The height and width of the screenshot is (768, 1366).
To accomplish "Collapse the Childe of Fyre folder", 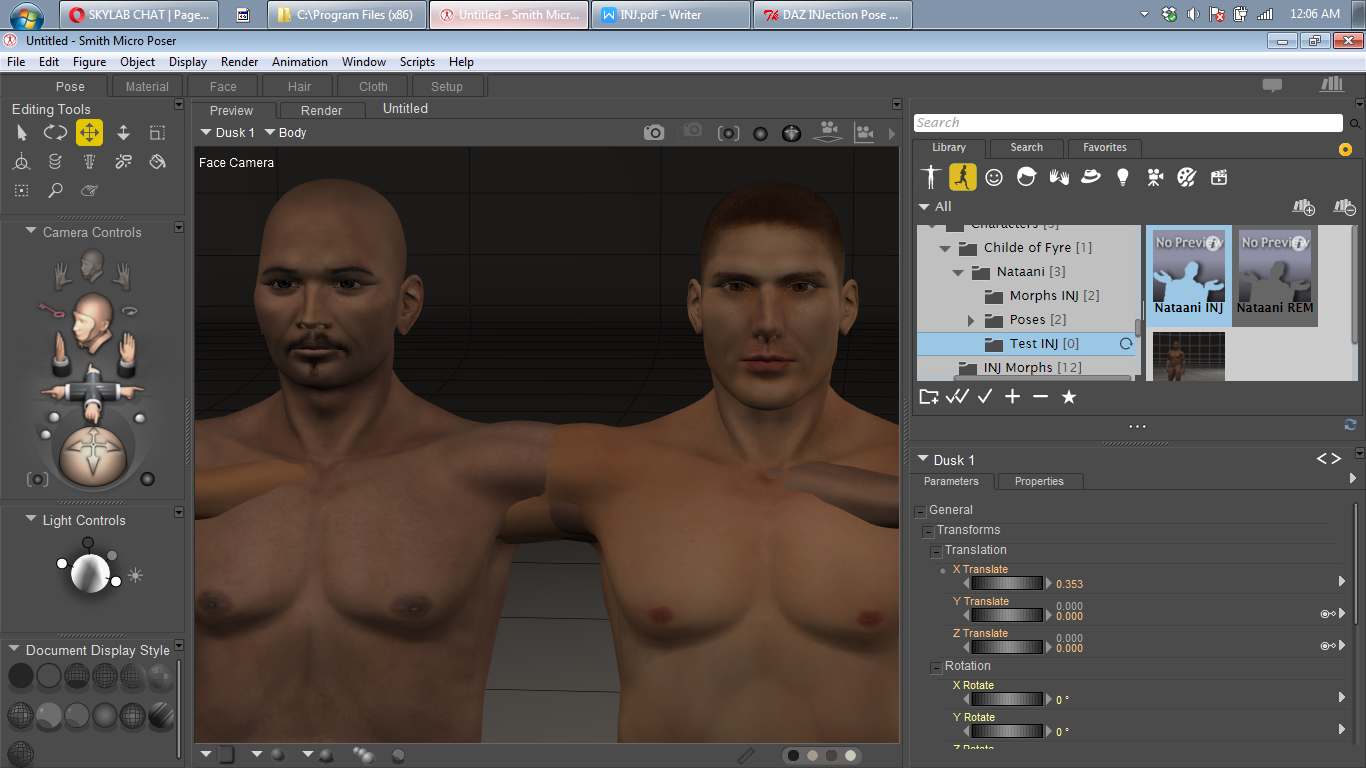I will (945, 248).
